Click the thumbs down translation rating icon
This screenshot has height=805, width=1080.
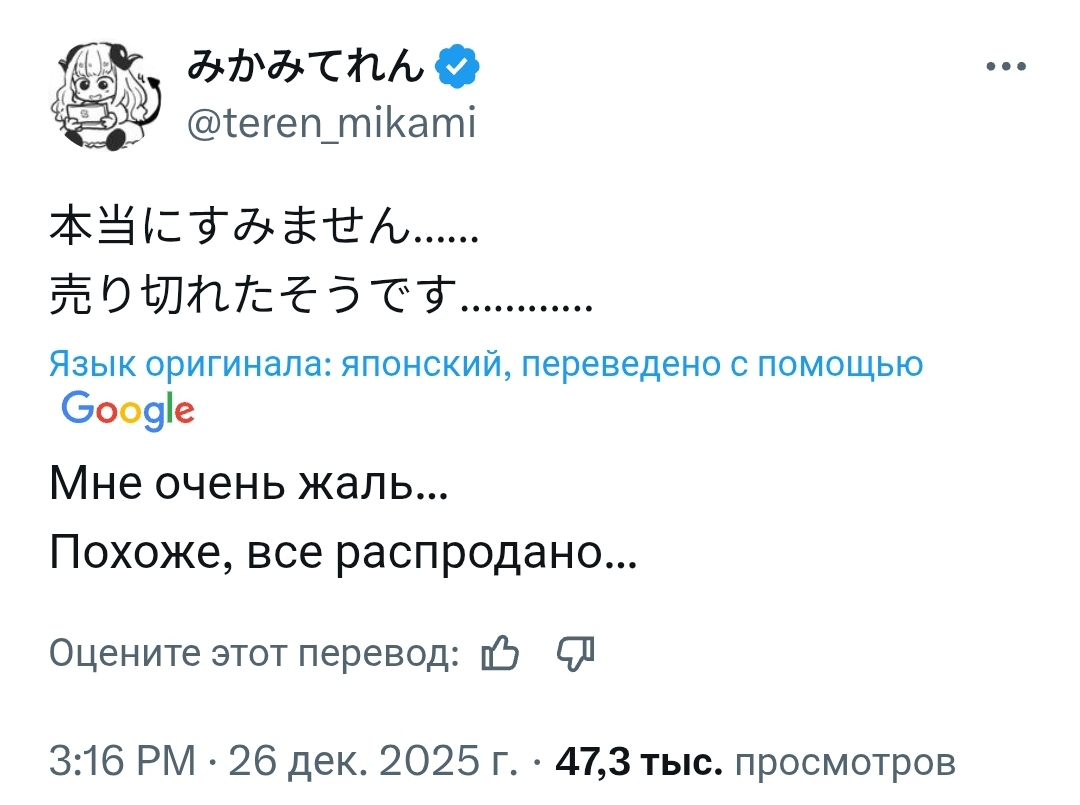(575, 654)
